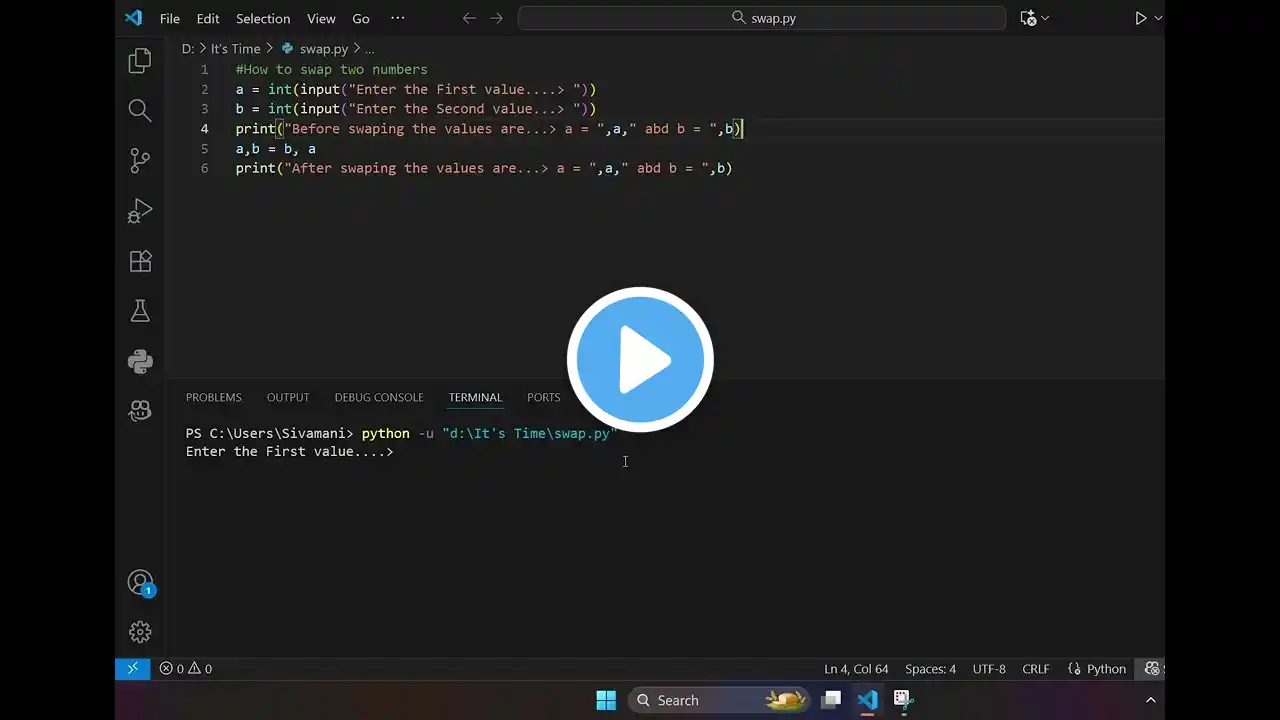
Task: Show the errors and warnings count
Action: coord(186,669)
